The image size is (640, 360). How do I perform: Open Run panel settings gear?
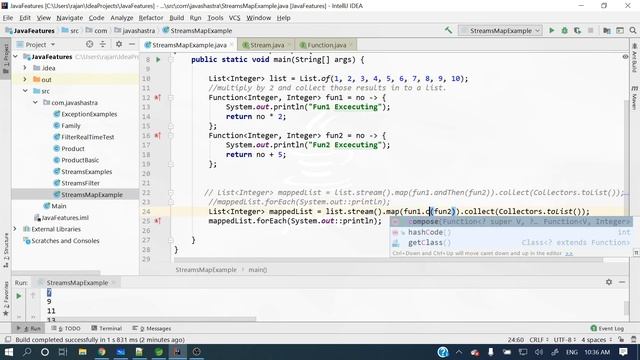tap(609, 282)
